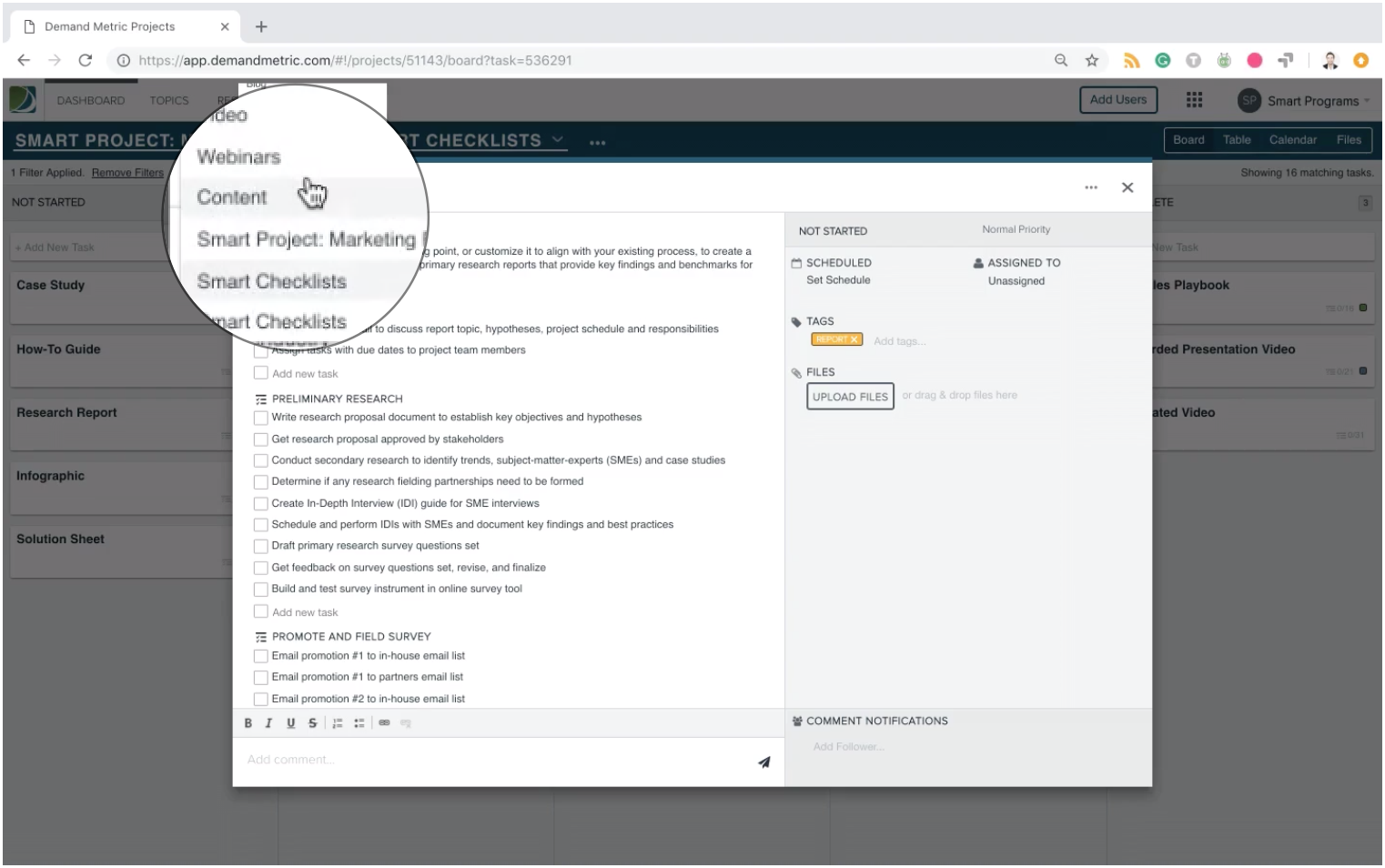Change NOT STARTED status in modal

[833, 231]
